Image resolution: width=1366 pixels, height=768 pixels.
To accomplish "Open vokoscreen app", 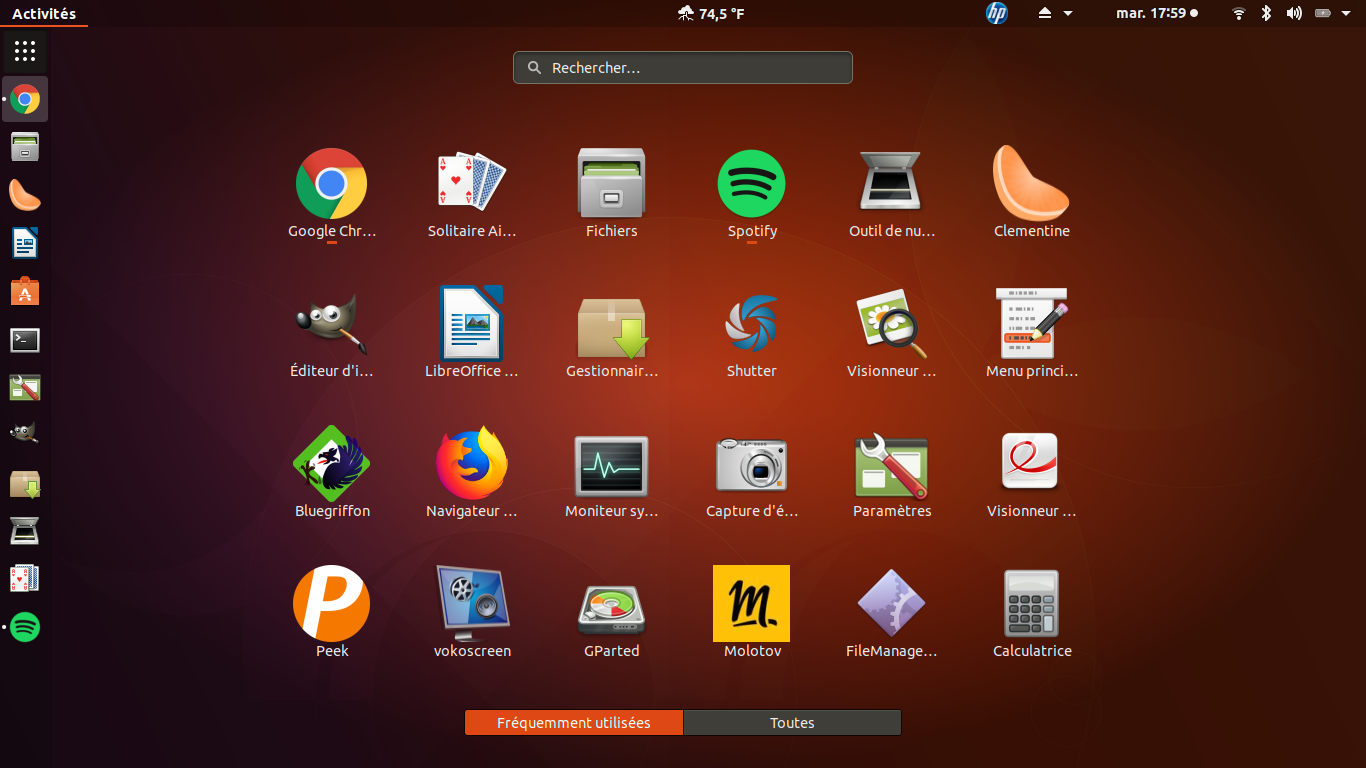I will point(471,604).
